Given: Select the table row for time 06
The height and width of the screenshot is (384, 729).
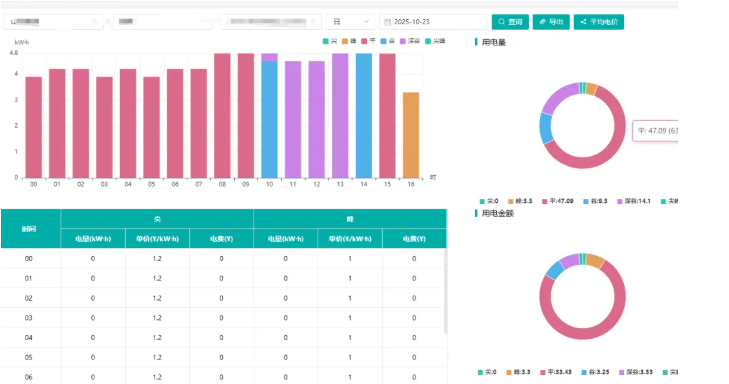Looking at the screenshot, I should 223,377.
